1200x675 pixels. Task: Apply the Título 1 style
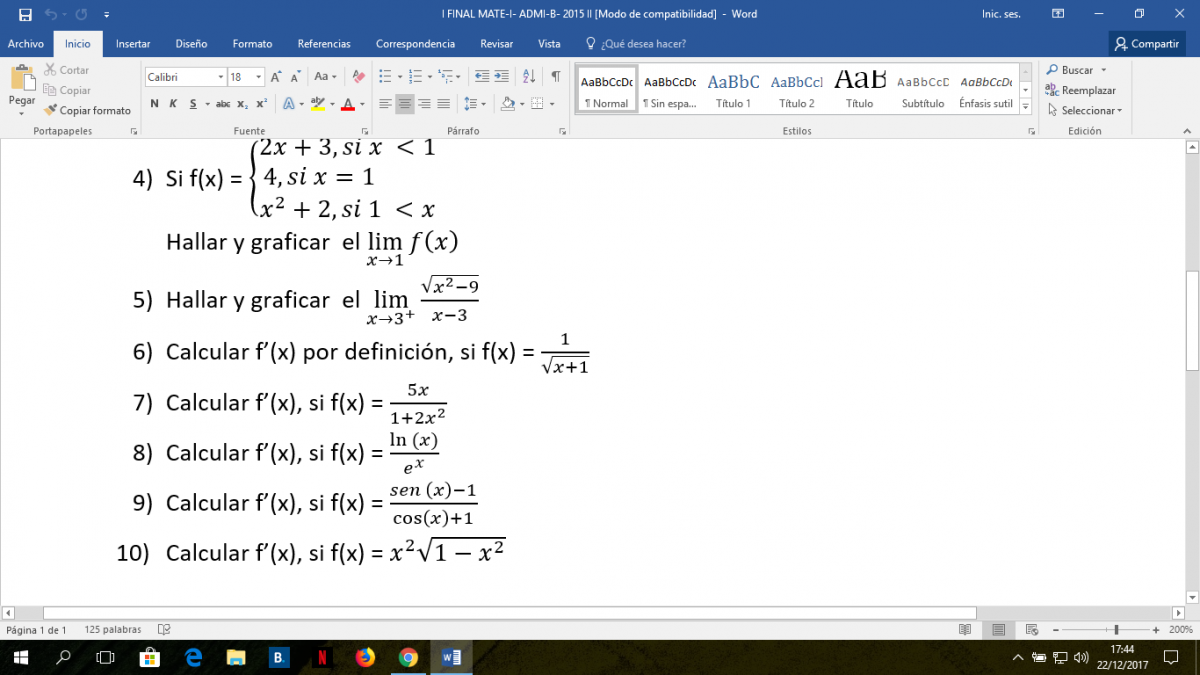733,90
